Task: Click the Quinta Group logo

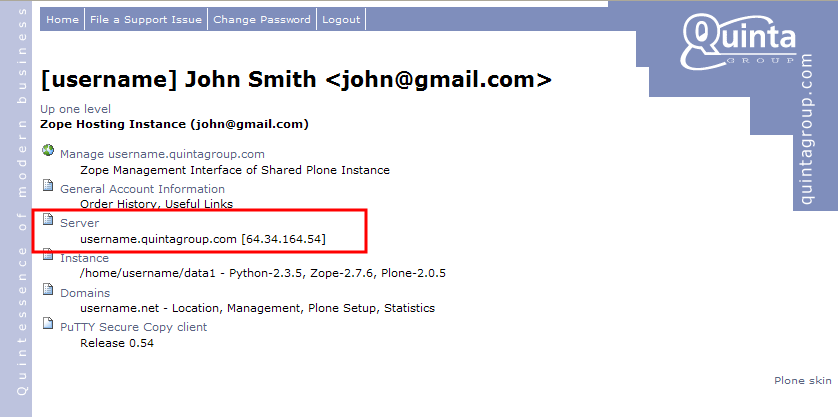Action: (x=739, y=40)
